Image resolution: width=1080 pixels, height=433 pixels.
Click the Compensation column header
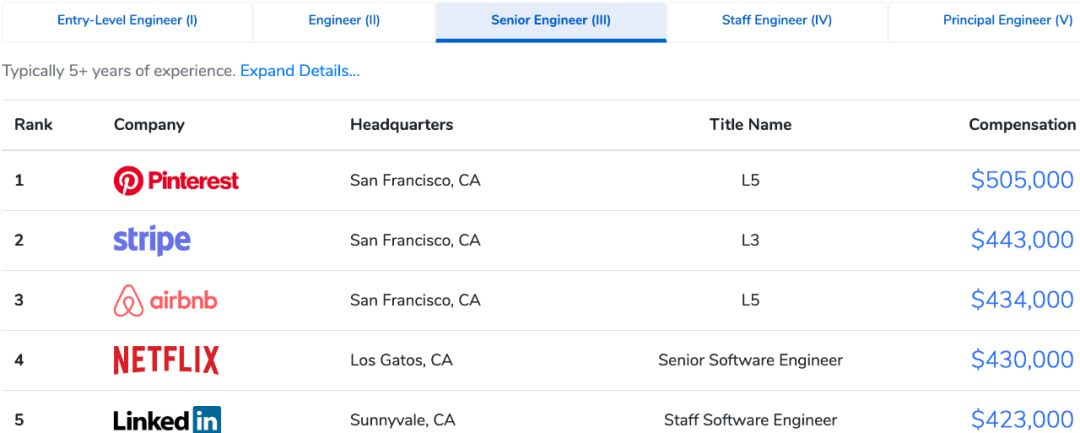point(1022,125)
